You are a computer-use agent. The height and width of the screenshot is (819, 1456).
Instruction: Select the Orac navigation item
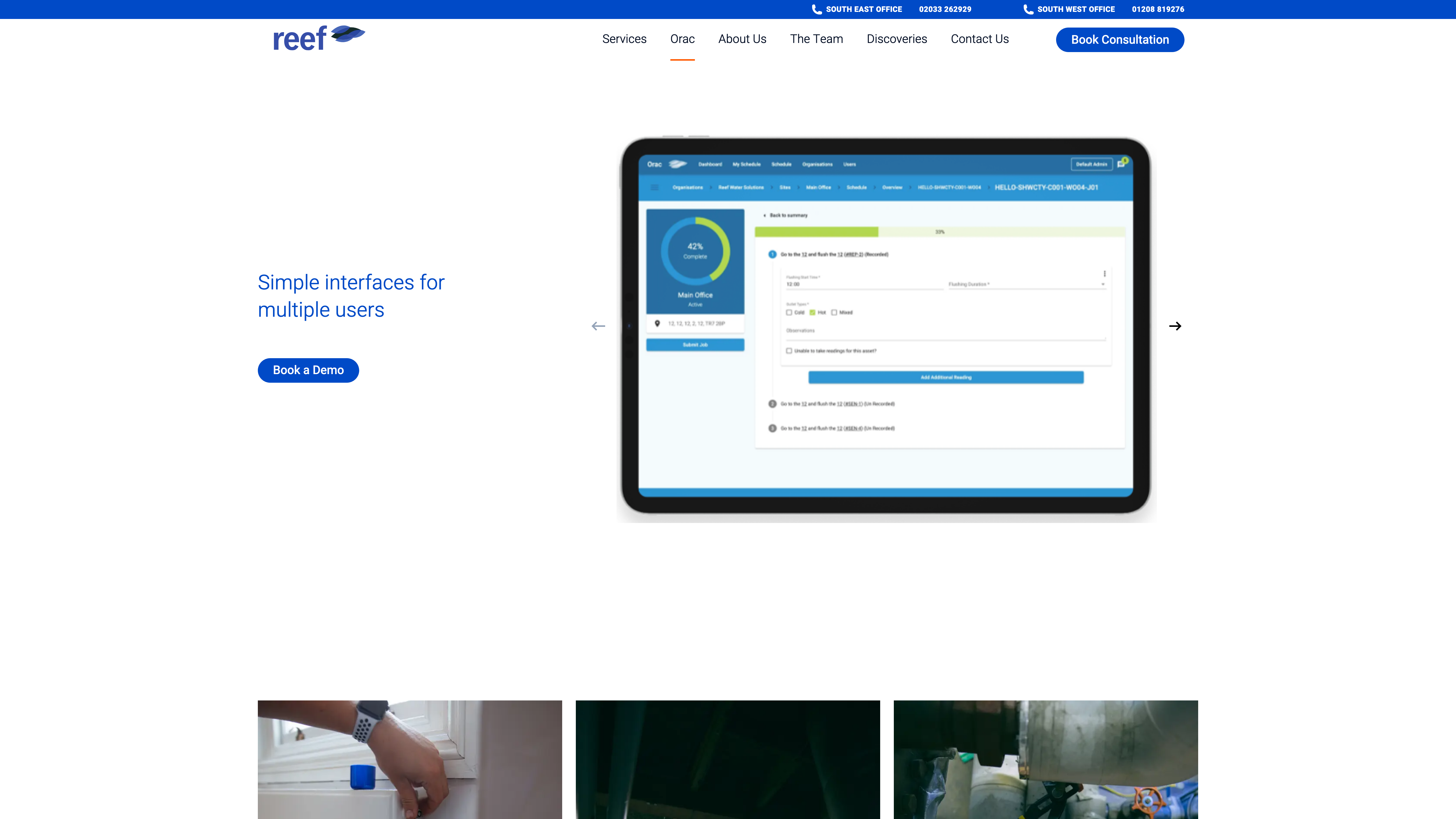coord(682,39)
